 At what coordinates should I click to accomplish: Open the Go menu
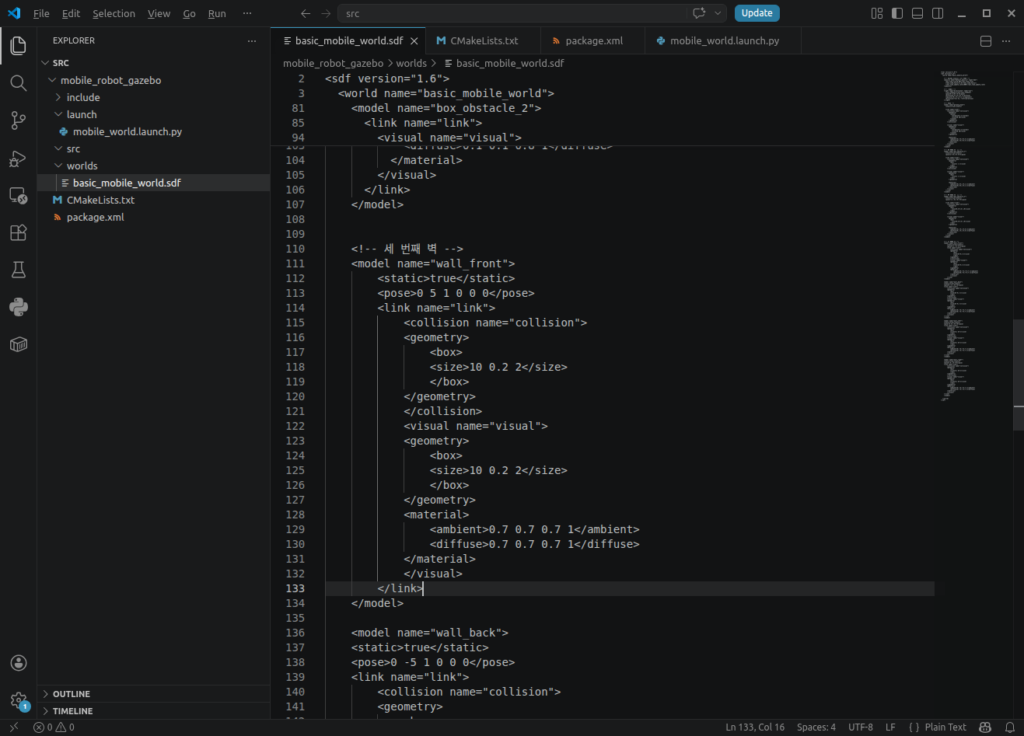pyautogui.click(x=189, y=13)
